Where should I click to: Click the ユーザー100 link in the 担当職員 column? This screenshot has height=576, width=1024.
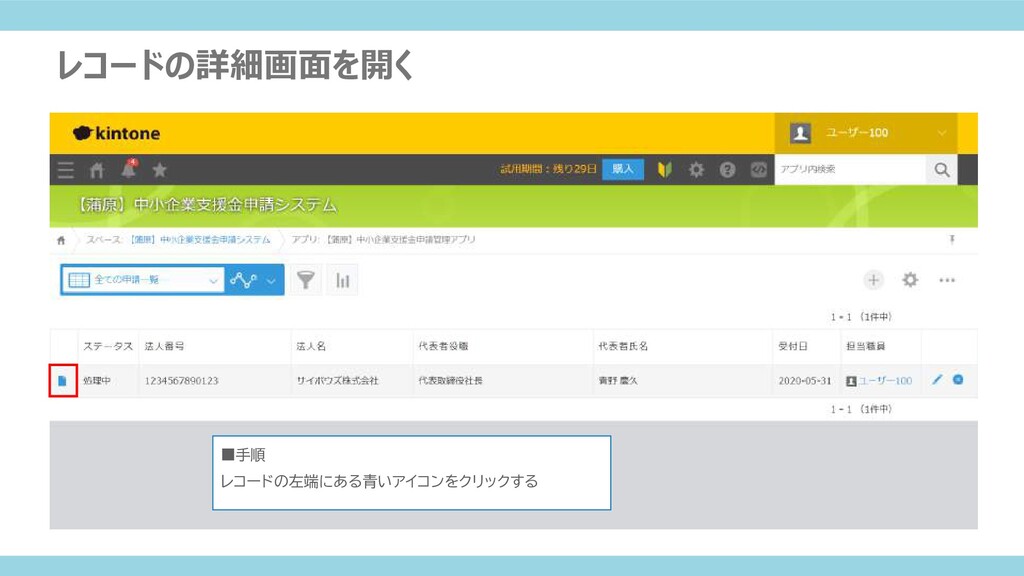point(885,381)
